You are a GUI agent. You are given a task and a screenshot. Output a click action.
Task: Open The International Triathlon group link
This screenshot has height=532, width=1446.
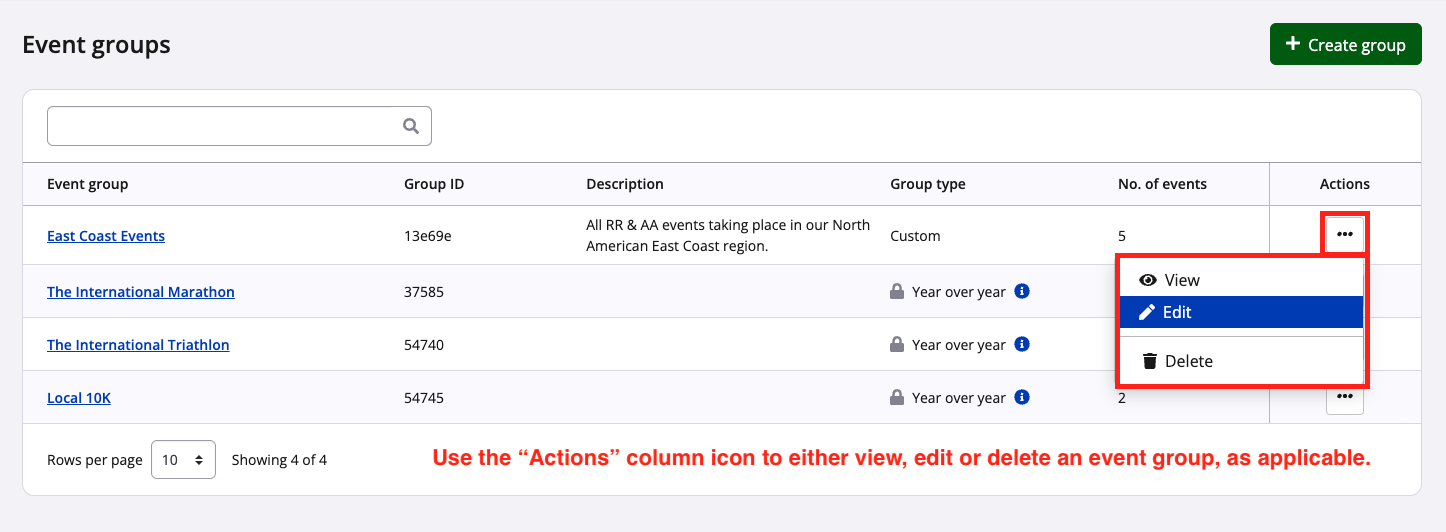pos(138,345)
